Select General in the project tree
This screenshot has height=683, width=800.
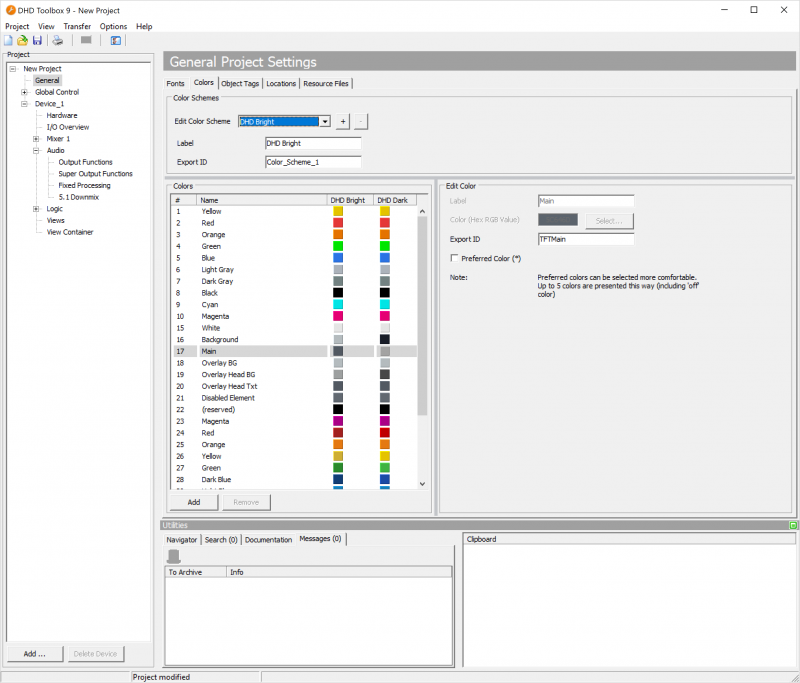(47, 81)
